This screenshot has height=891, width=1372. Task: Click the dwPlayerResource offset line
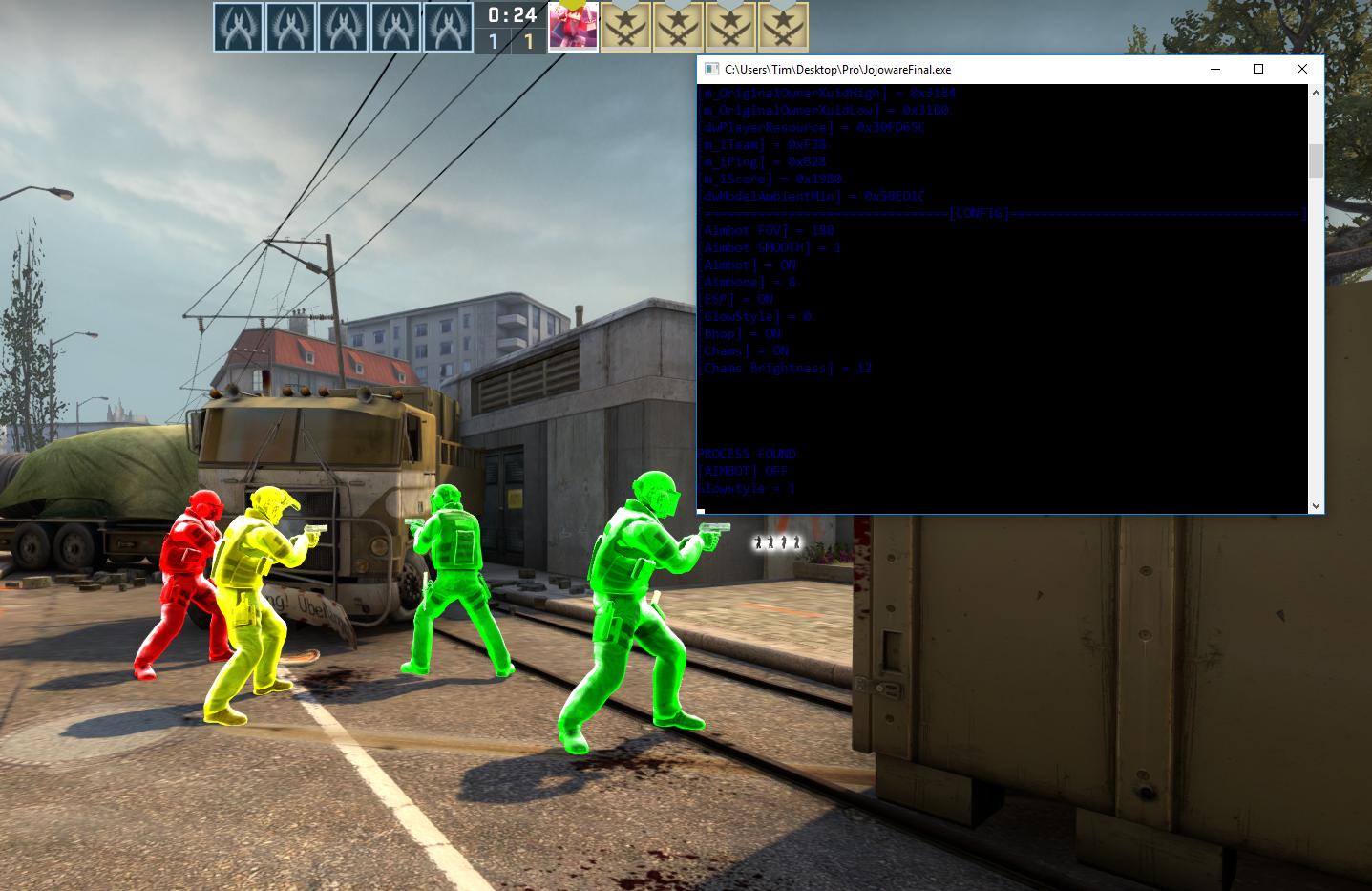[813, 128]
